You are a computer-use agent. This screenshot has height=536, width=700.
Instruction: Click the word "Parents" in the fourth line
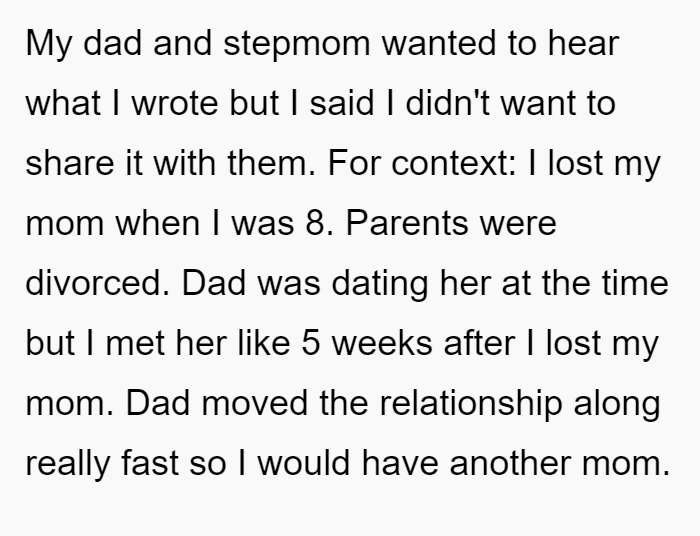[408, 222]
